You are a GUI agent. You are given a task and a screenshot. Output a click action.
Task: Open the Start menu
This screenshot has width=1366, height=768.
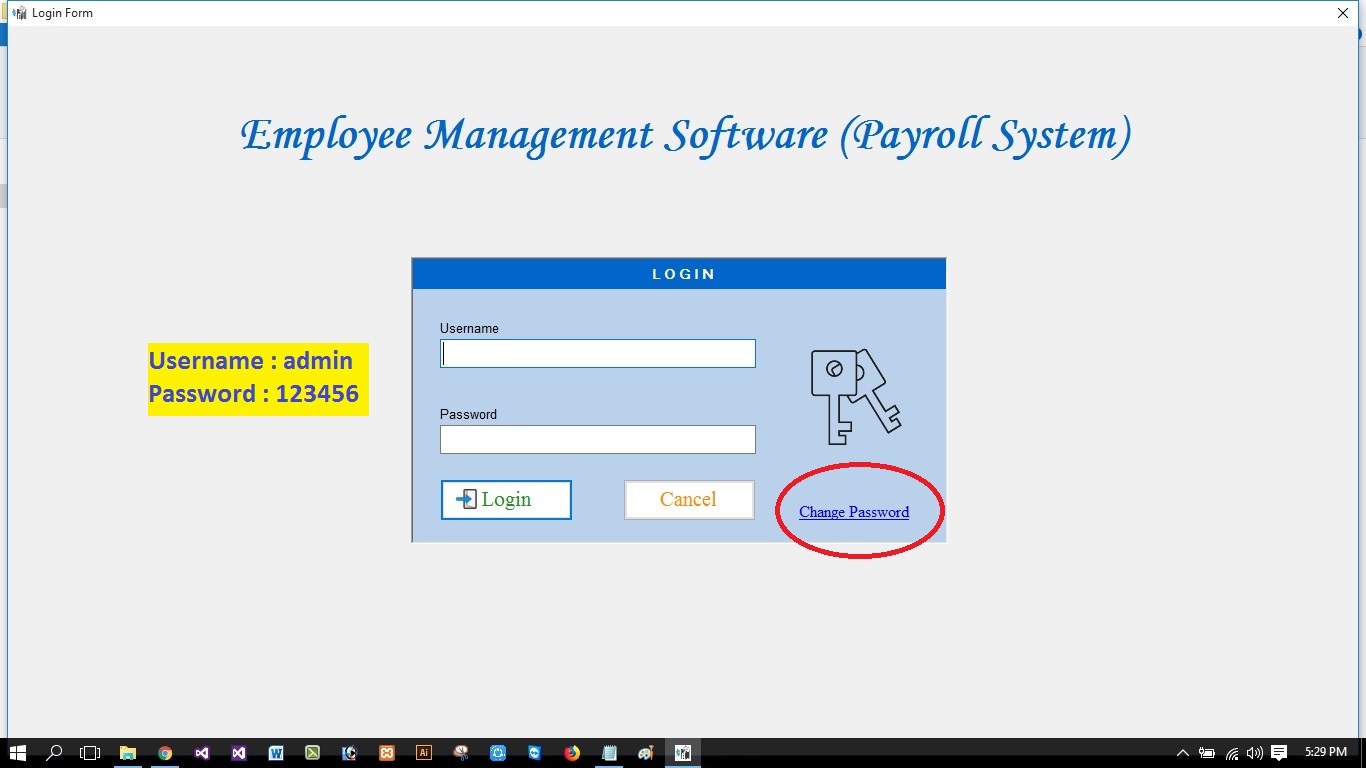point(18,752)
